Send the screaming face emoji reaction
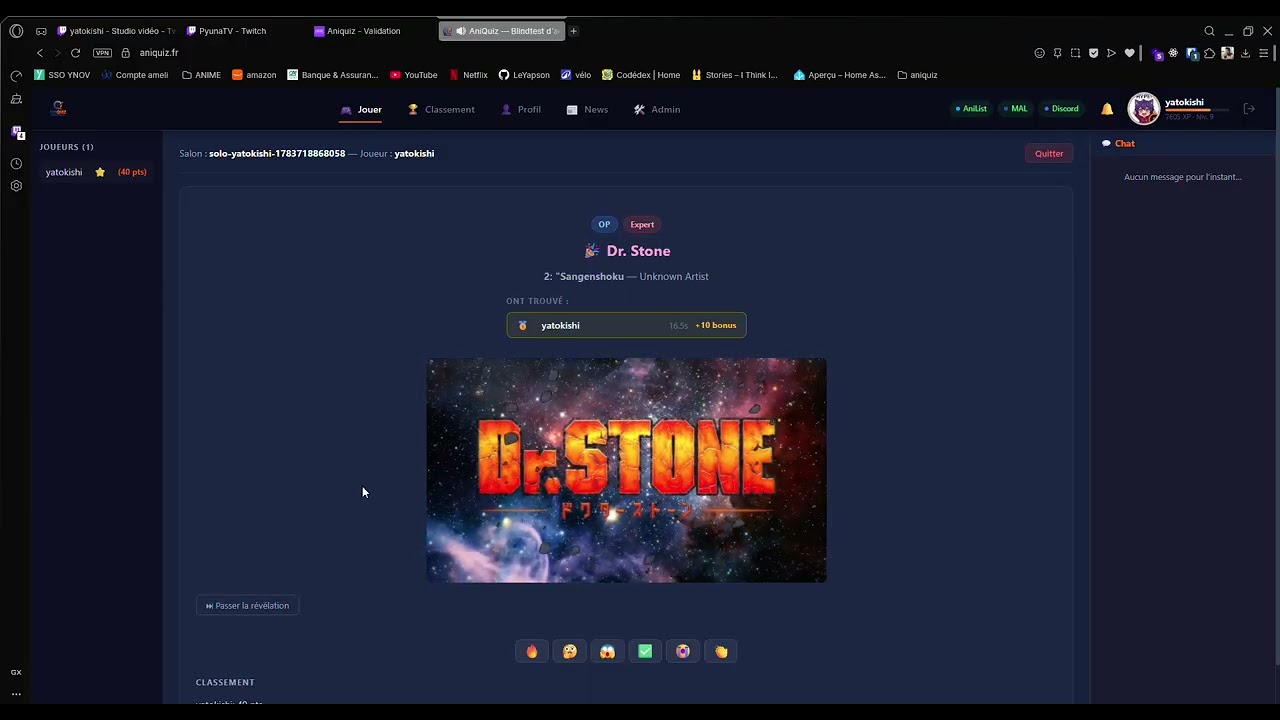The width and height of the screenshot is (1280, 720). 607,651
